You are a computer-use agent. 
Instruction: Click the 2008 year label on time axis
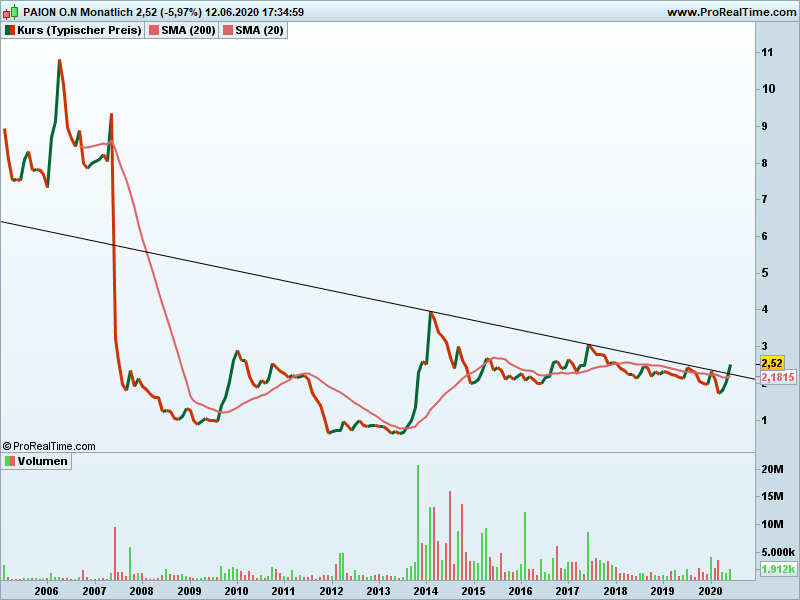click(141, 591)
